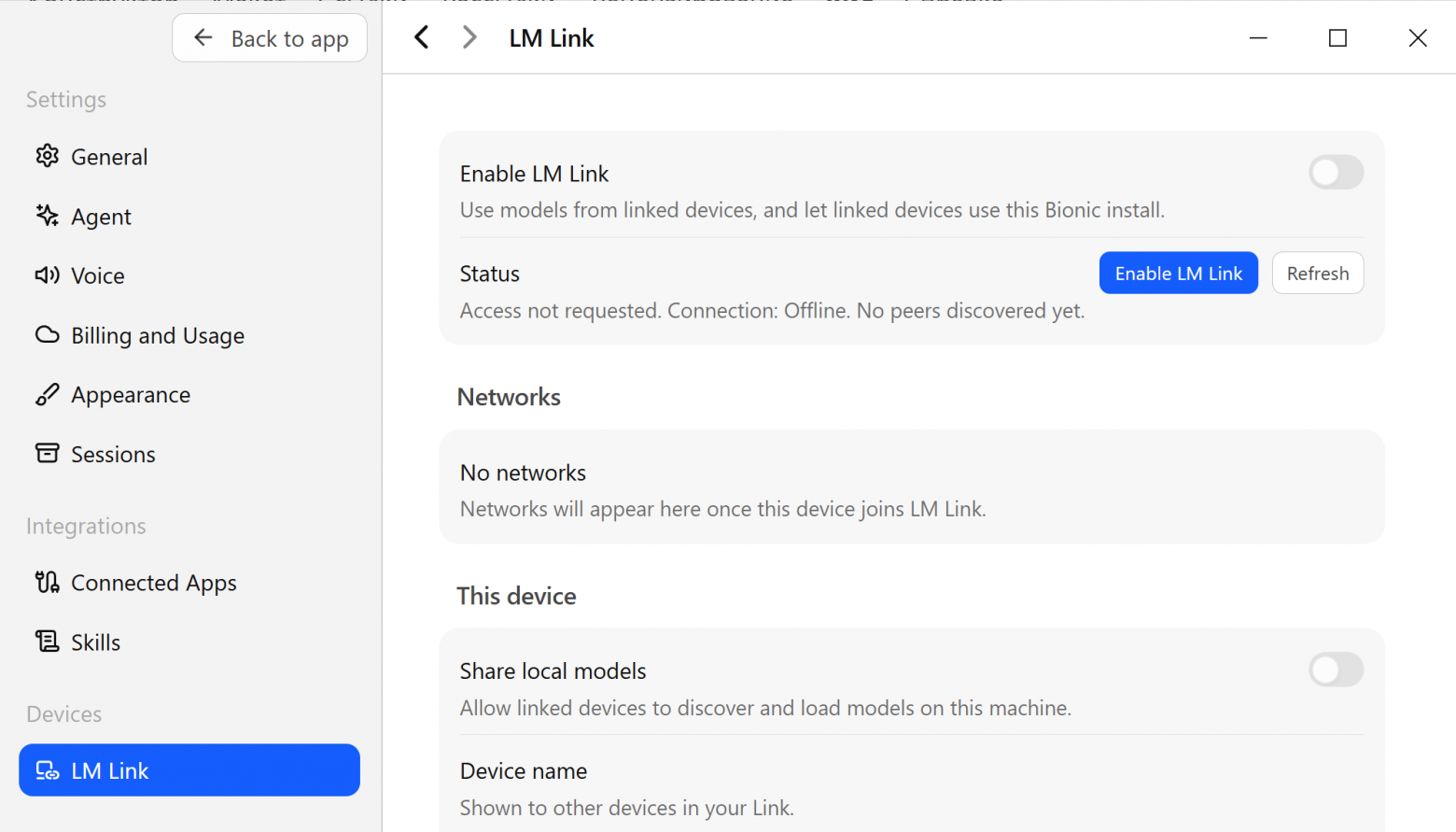This screenshot has width=1456, height=832.
Task: Click the Billing and Usage cloud icon
Action: (47, 334)
